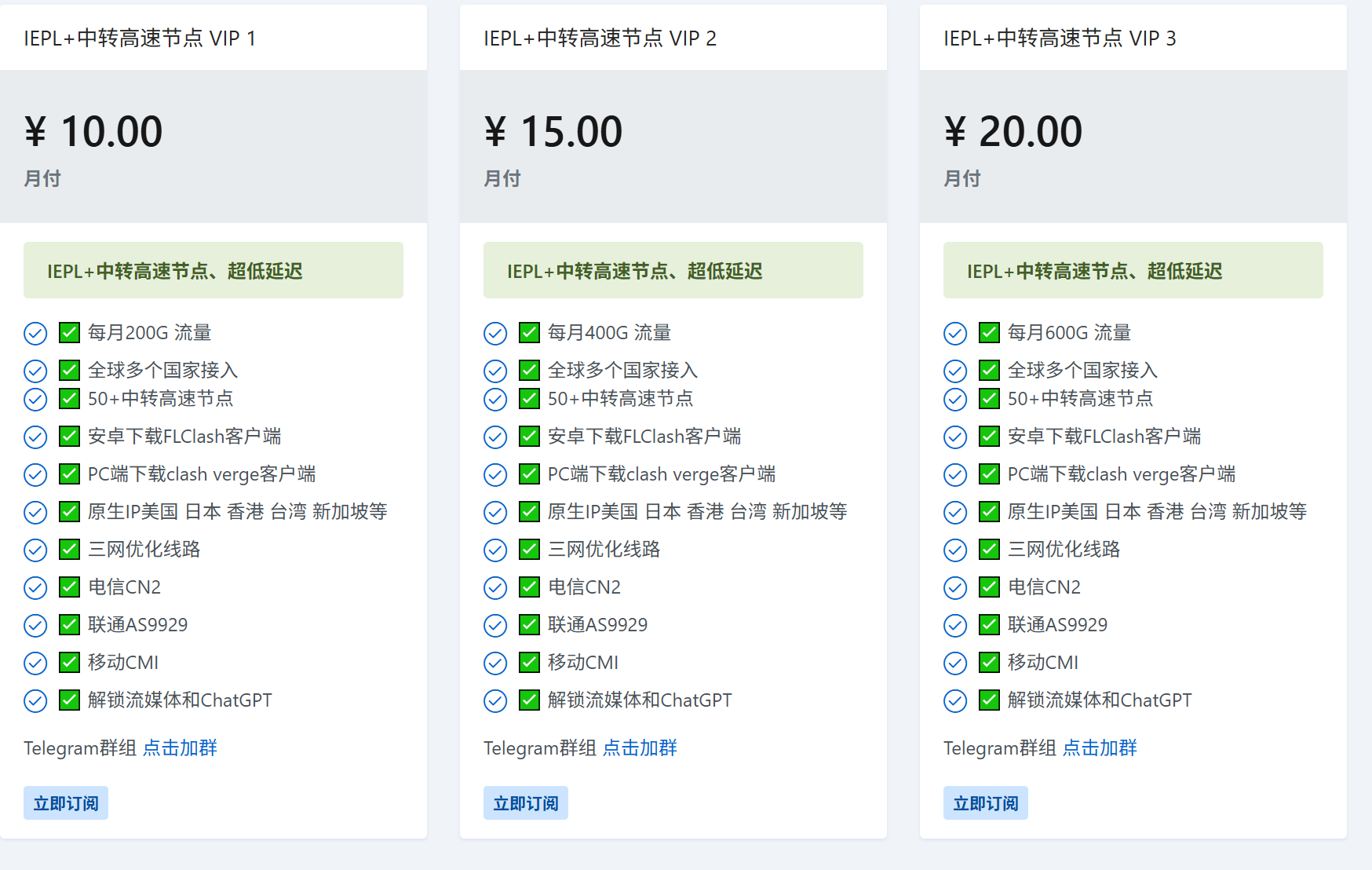
Task: Open 点击加群 Telegram link in VIP 1 card
Action: pyautogui.click(x=180, y=748)
